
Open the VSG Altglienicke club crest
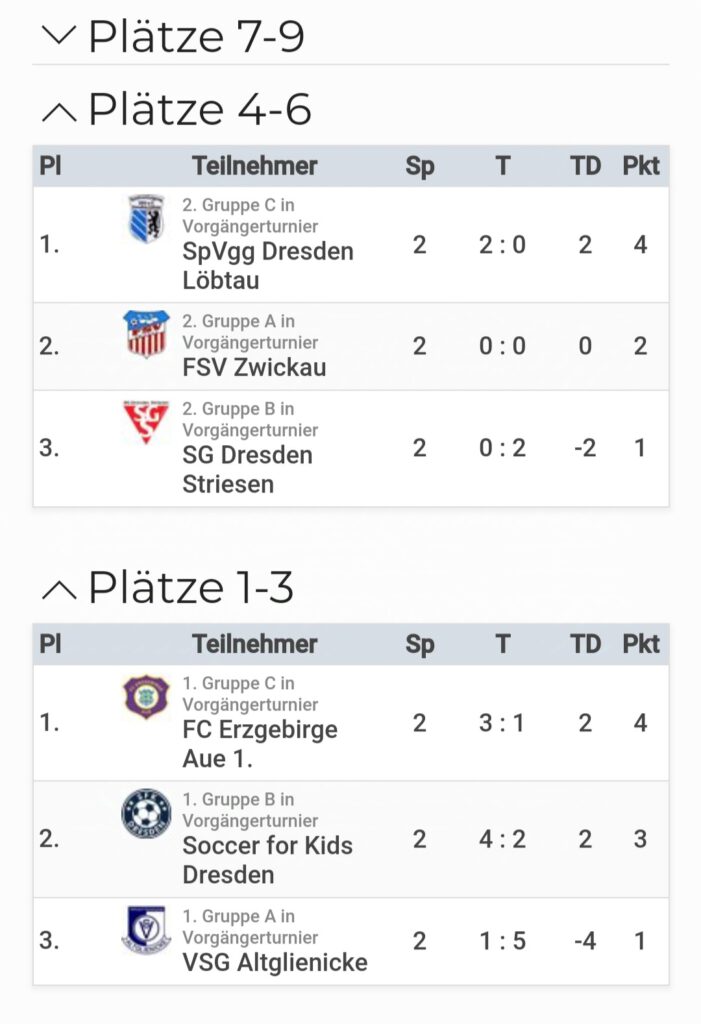[x=146, y=929]
